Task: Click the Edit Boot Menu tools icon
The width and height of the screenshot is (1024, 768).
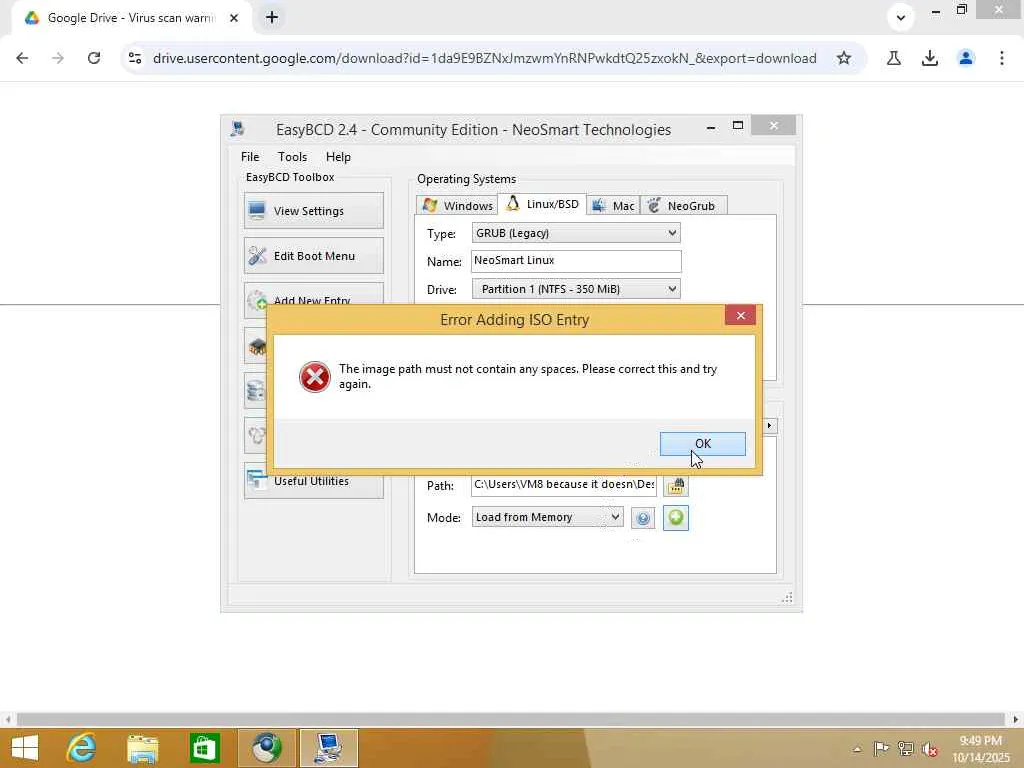Action: (x=257, y=255)
